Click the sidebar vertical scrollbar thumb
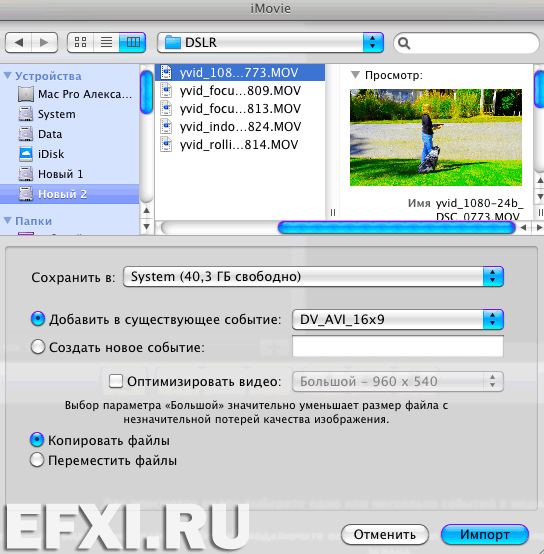The height and width of the screenshot is (554, 544). click(146, 93)
